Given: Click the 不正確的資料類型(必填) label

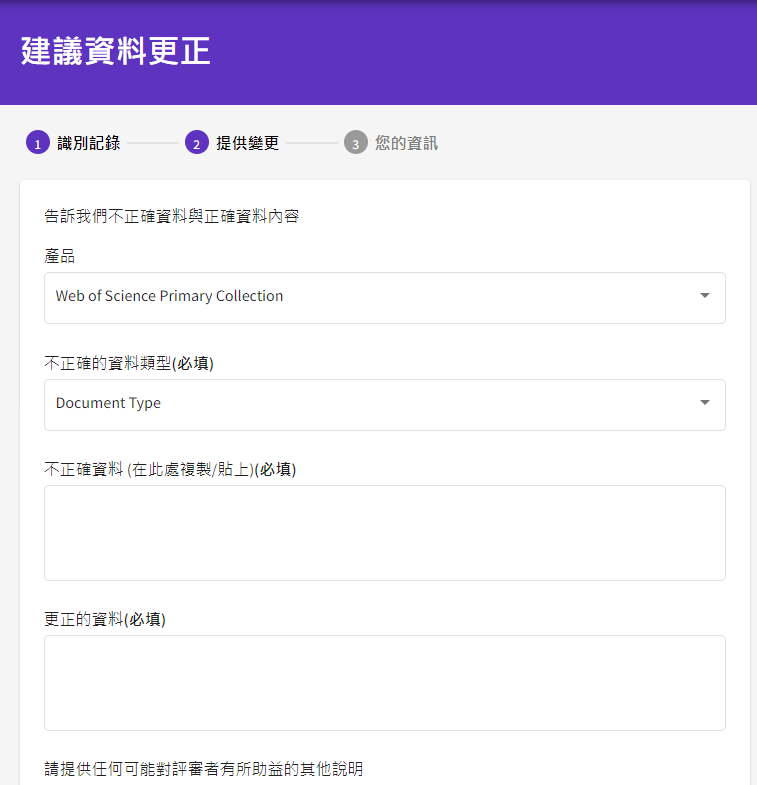Looking at the screenshot, I should coord(129,363).
